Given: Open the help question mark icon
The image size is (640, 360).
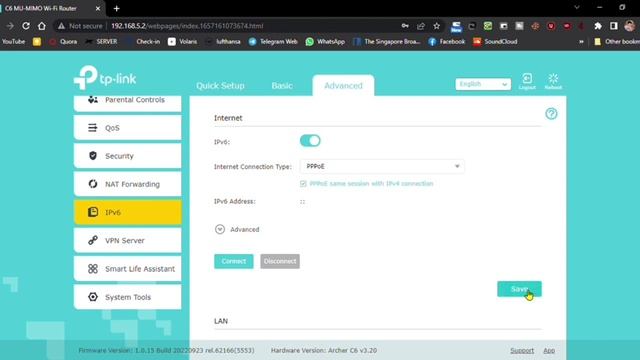Looking at the screenshot, I should pos(551,113).
